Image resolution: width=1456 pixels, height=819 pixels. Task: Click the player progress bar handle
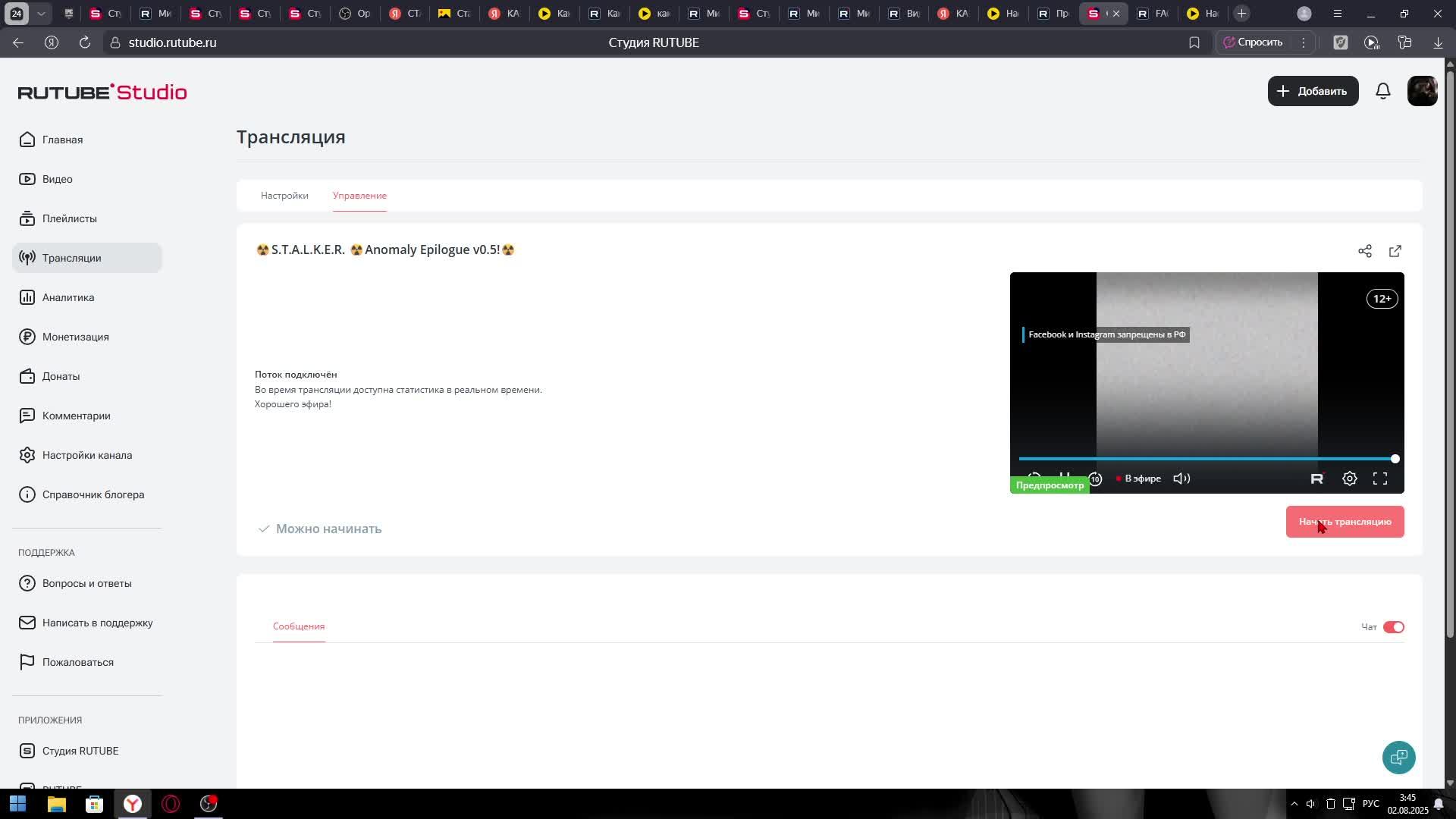[x=1395, y=459]
